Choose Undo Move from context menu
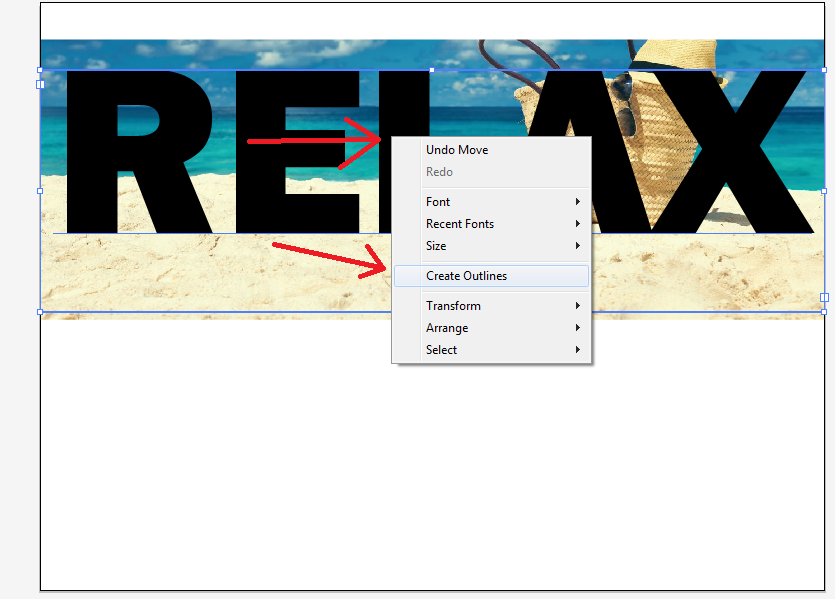Screen dimensions: 835x599 [491, 150]
